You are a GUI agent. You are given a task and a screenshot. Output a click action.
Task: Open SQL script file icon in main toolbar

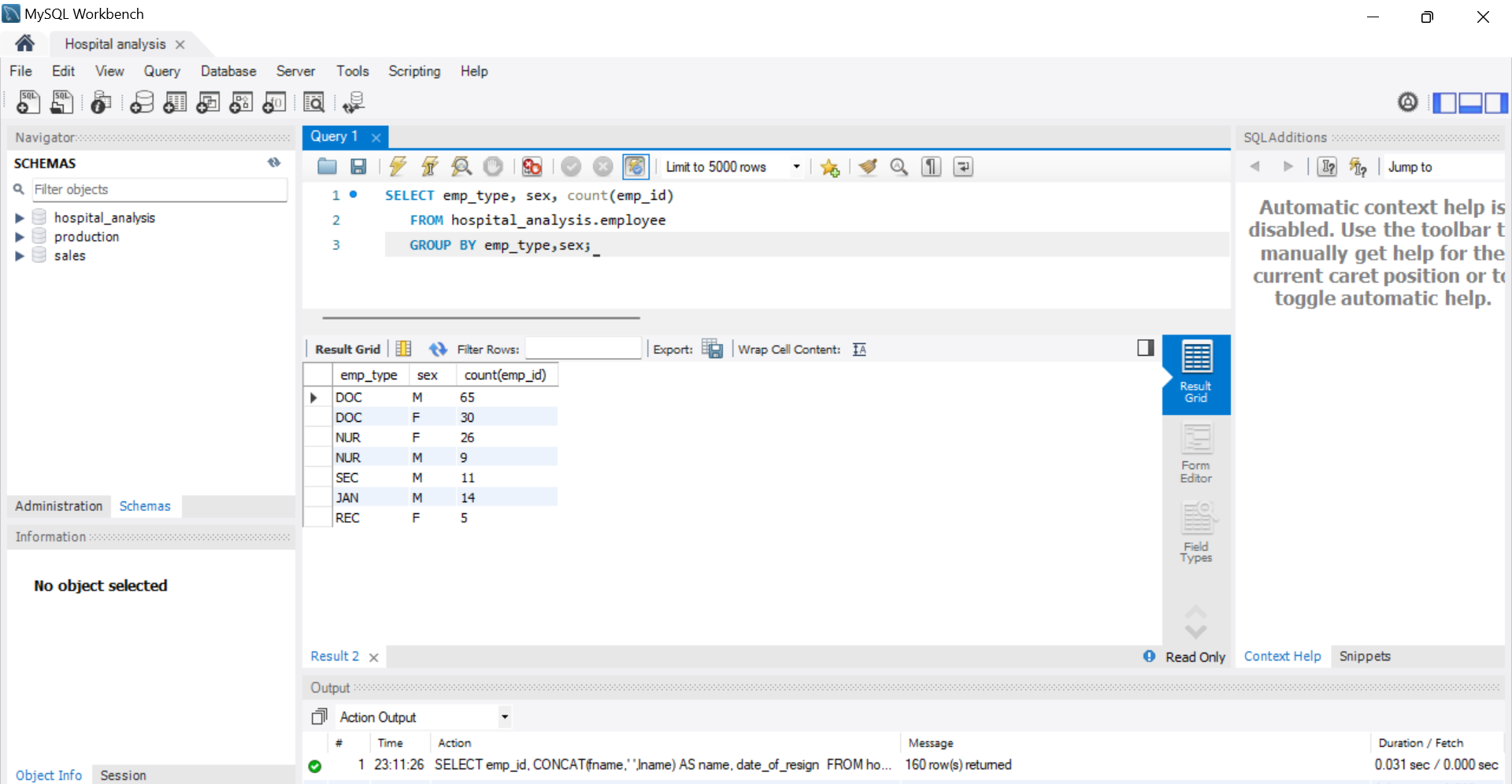(x=61, y=102)
